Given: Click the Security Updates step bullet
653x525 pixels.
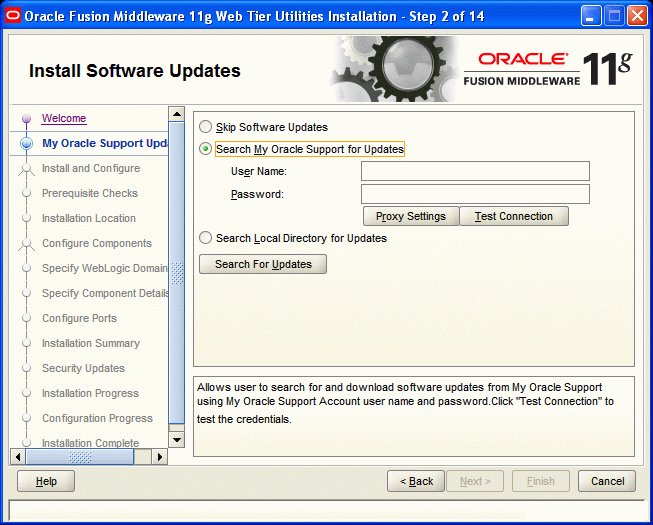Looking at the screenshot, I should (x=26, y=368).
